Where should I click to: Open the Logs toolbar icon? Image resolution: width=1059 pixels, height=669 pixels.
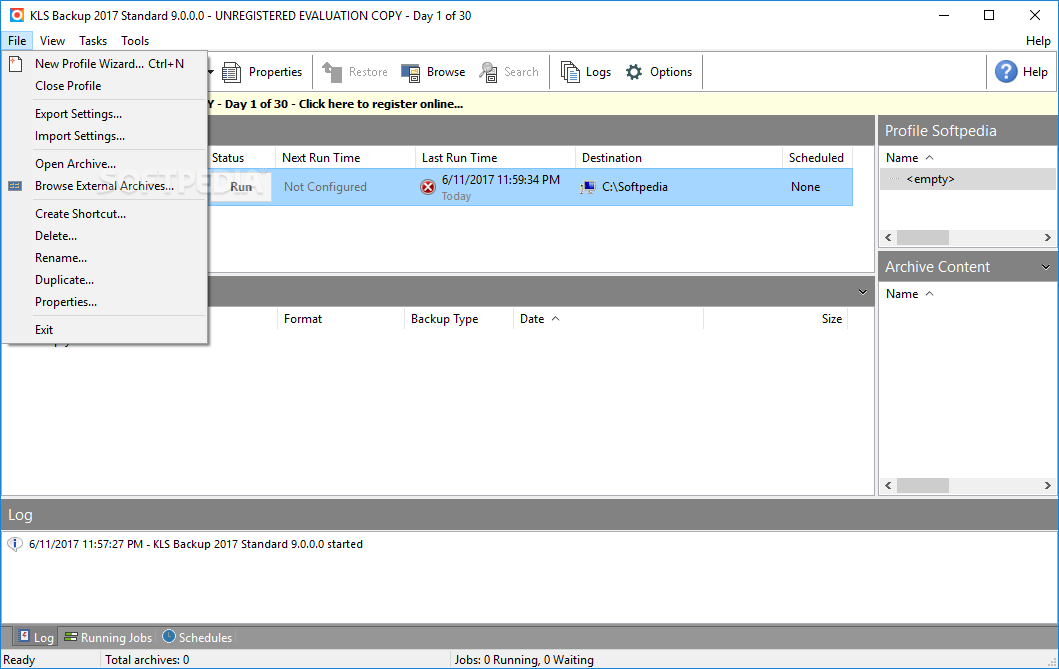pos(570,72)
